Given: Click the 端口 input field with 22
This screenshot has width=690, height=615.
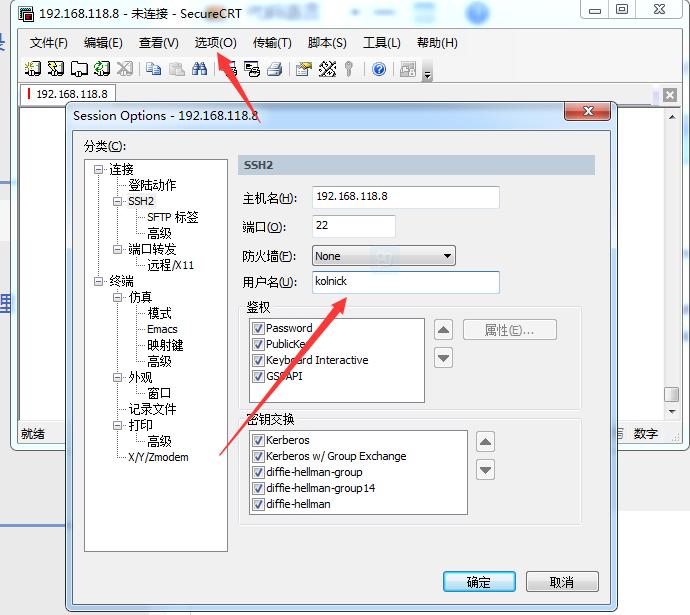Looking at the screenshot, I should (x=354, y=226).
